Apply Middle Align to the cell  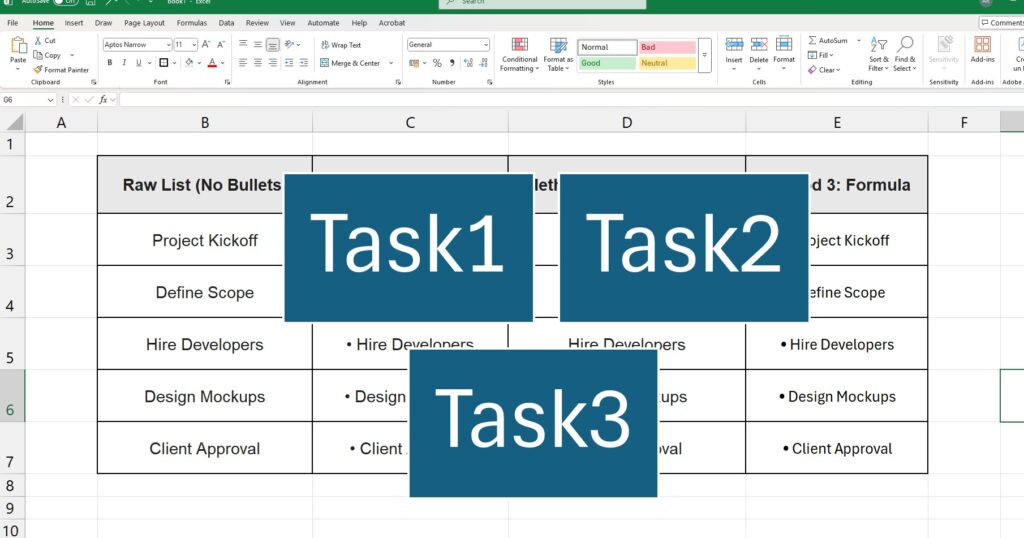point(257,44)
